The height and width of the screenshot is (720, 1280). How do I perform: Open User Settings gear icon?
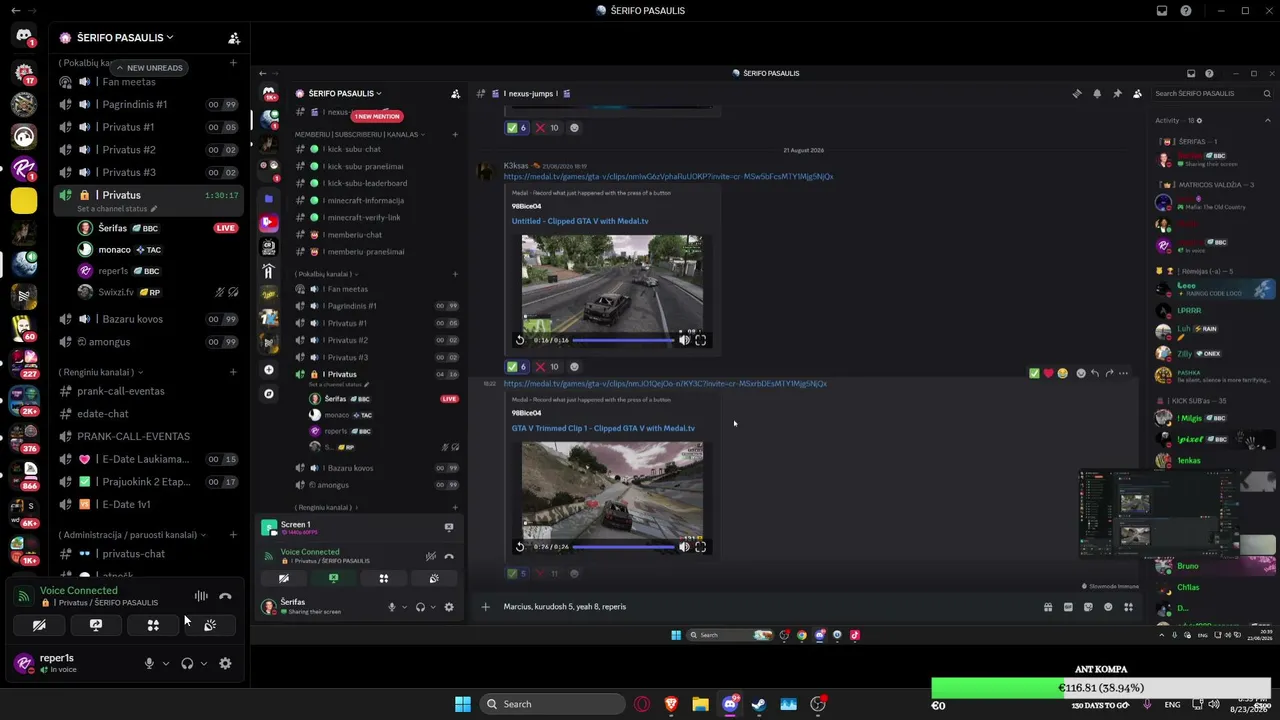[x=225, y=663]
